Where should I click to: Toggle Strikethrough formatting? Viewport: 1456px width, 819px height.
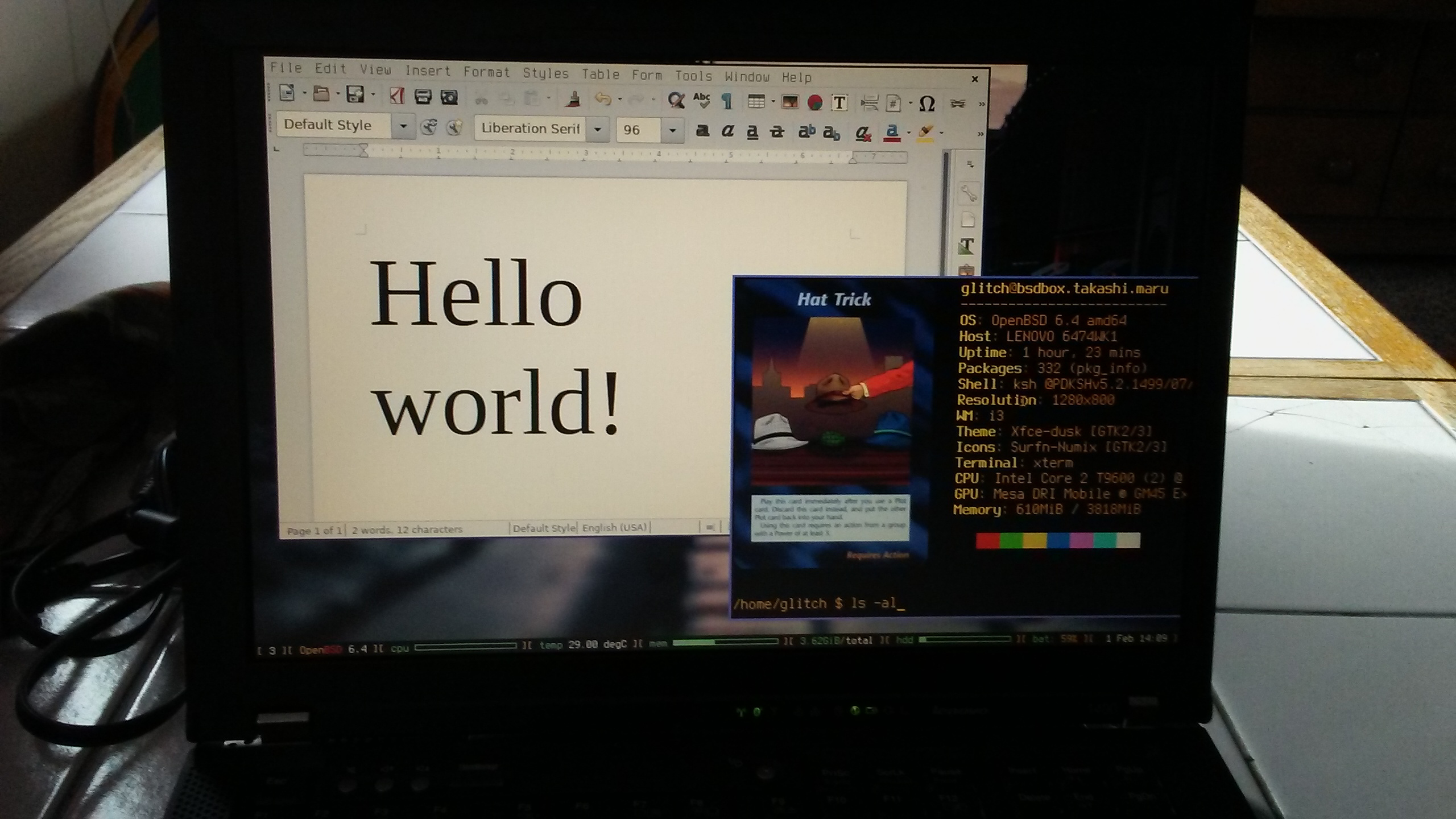777,132
